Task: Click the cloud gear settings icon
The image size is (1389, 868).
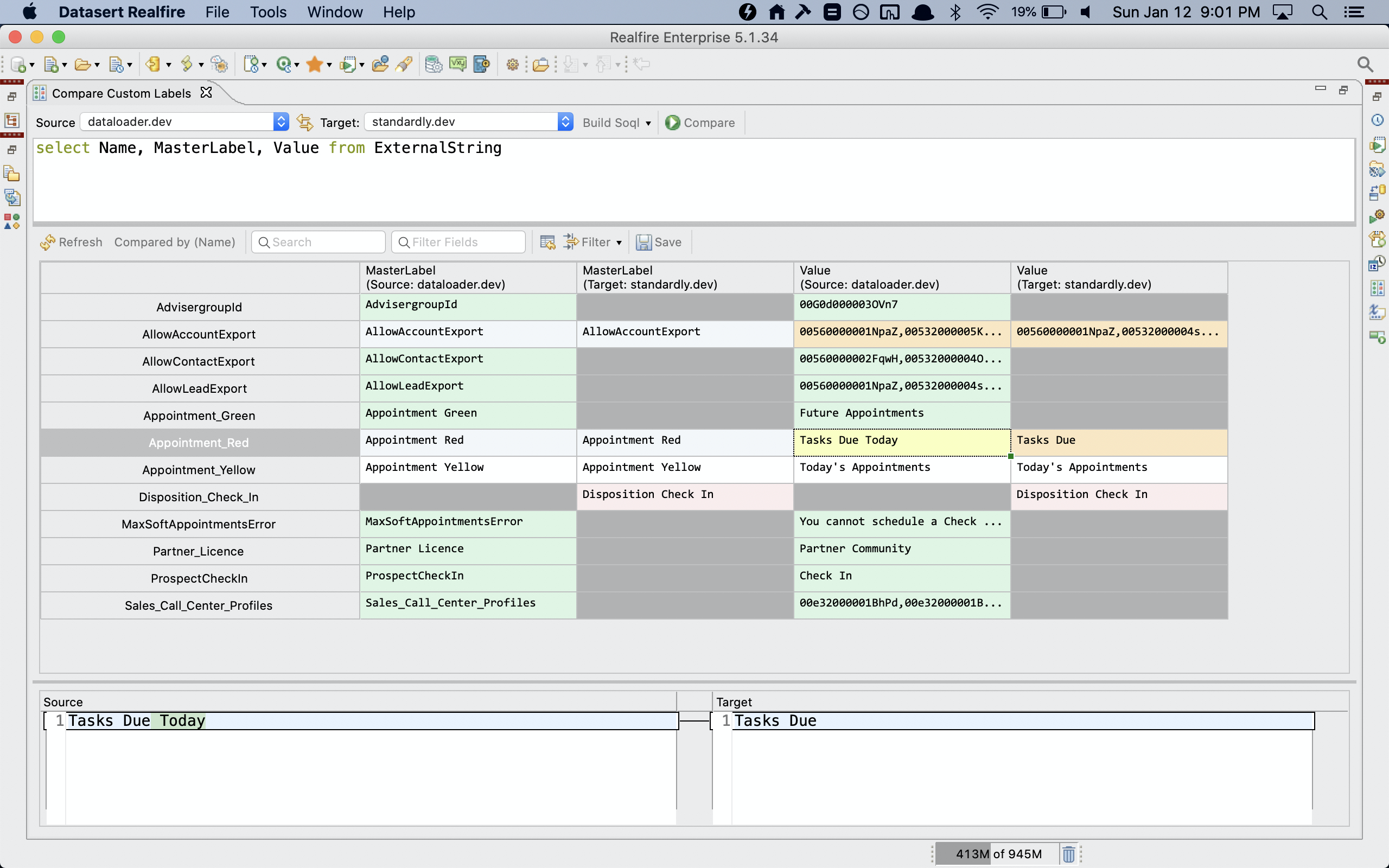Action: pyautogui.click(x=219, y=63)
